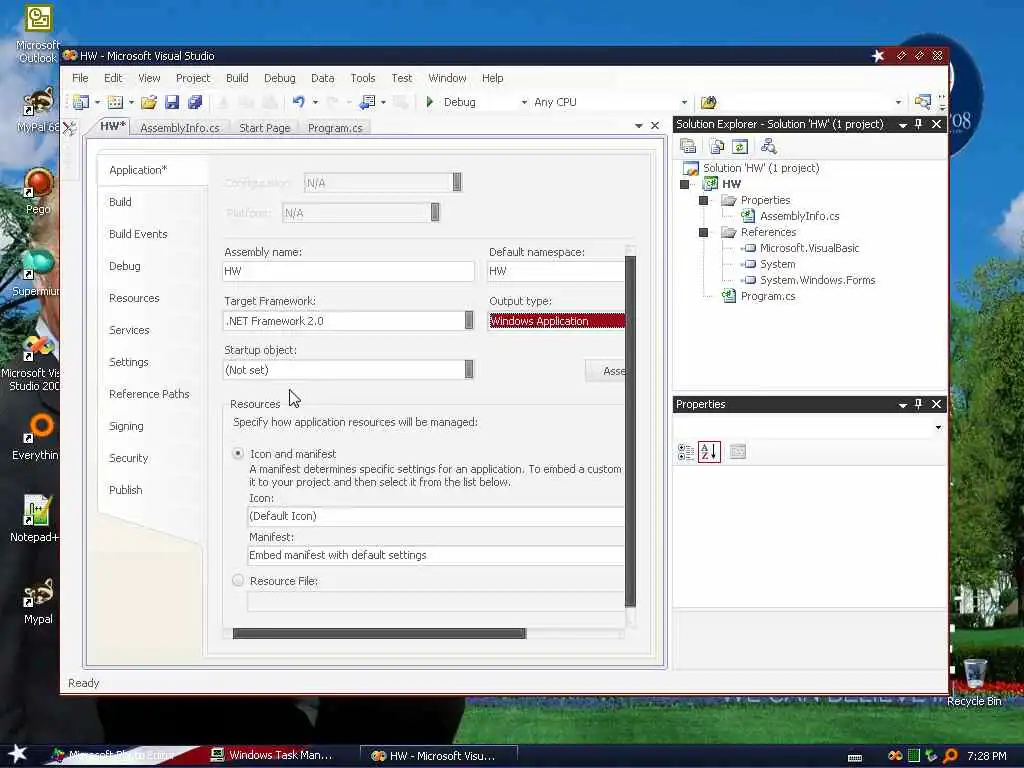Click the horizontal scrollbar of the Application page

[x=379, y=633]
